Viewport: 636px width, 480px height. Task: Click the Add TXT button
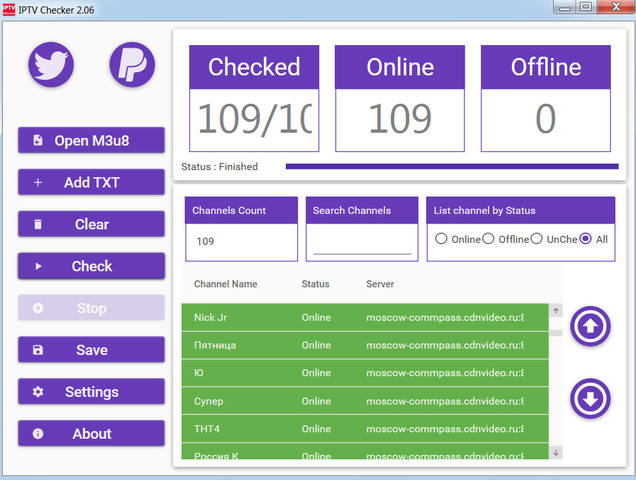coord(91,183)
